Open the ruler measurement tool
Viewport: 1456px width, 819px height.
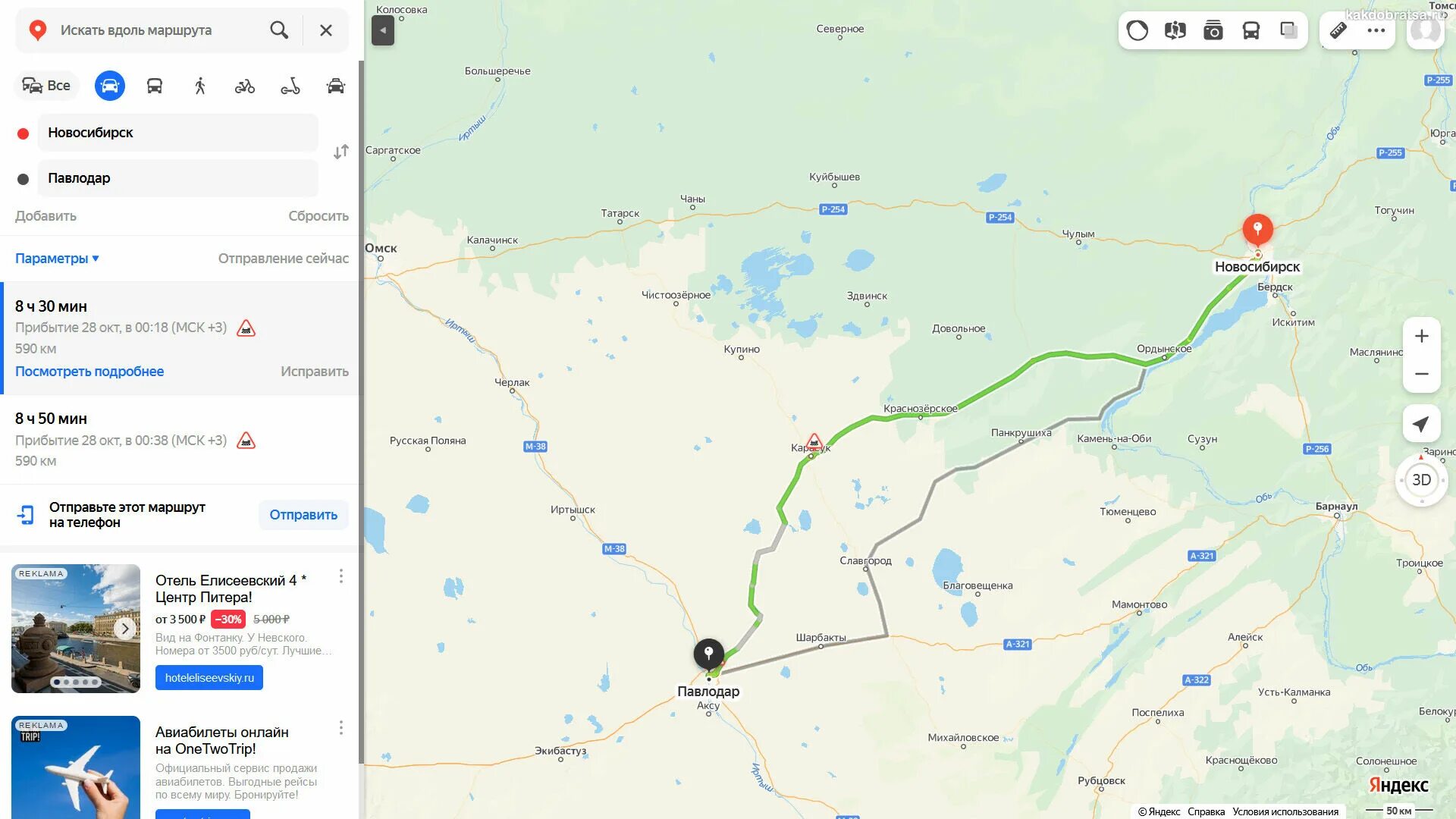[1338, 30]
